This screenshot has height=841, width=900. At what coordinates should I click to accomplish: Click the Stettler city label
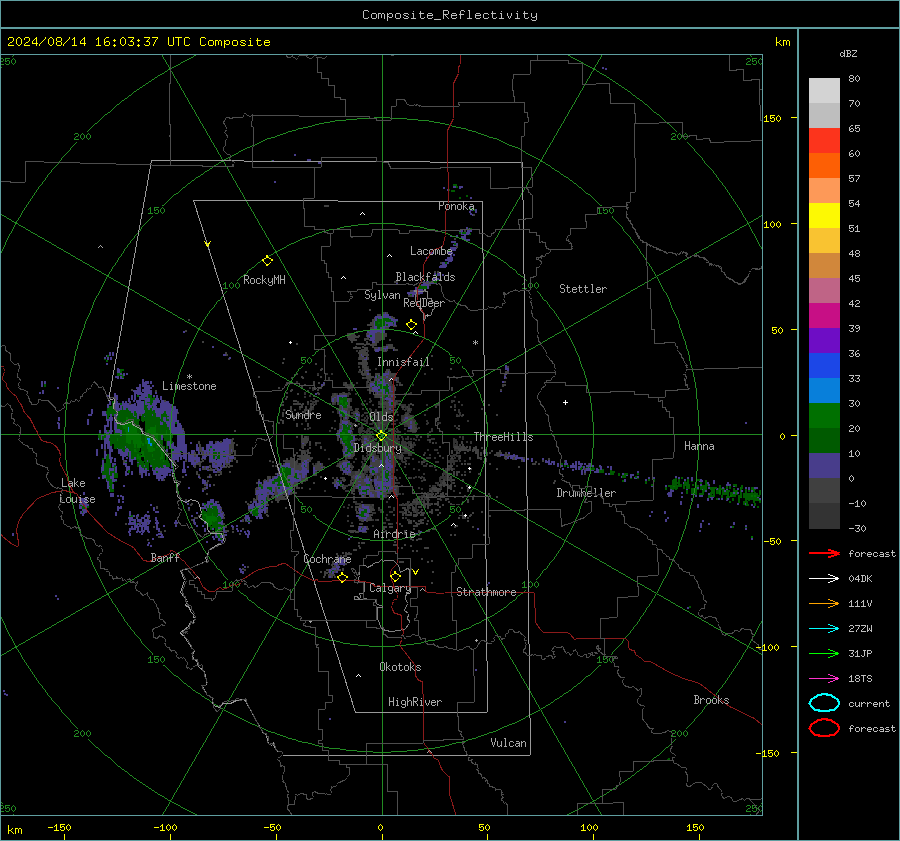click(x=583, y=289)
